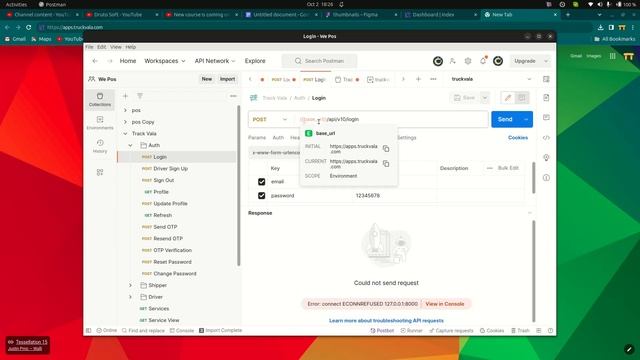The height and width of the screenshot is (360, 640).
Task: Open the Collections sidebar panel
Action: point(100,100)
